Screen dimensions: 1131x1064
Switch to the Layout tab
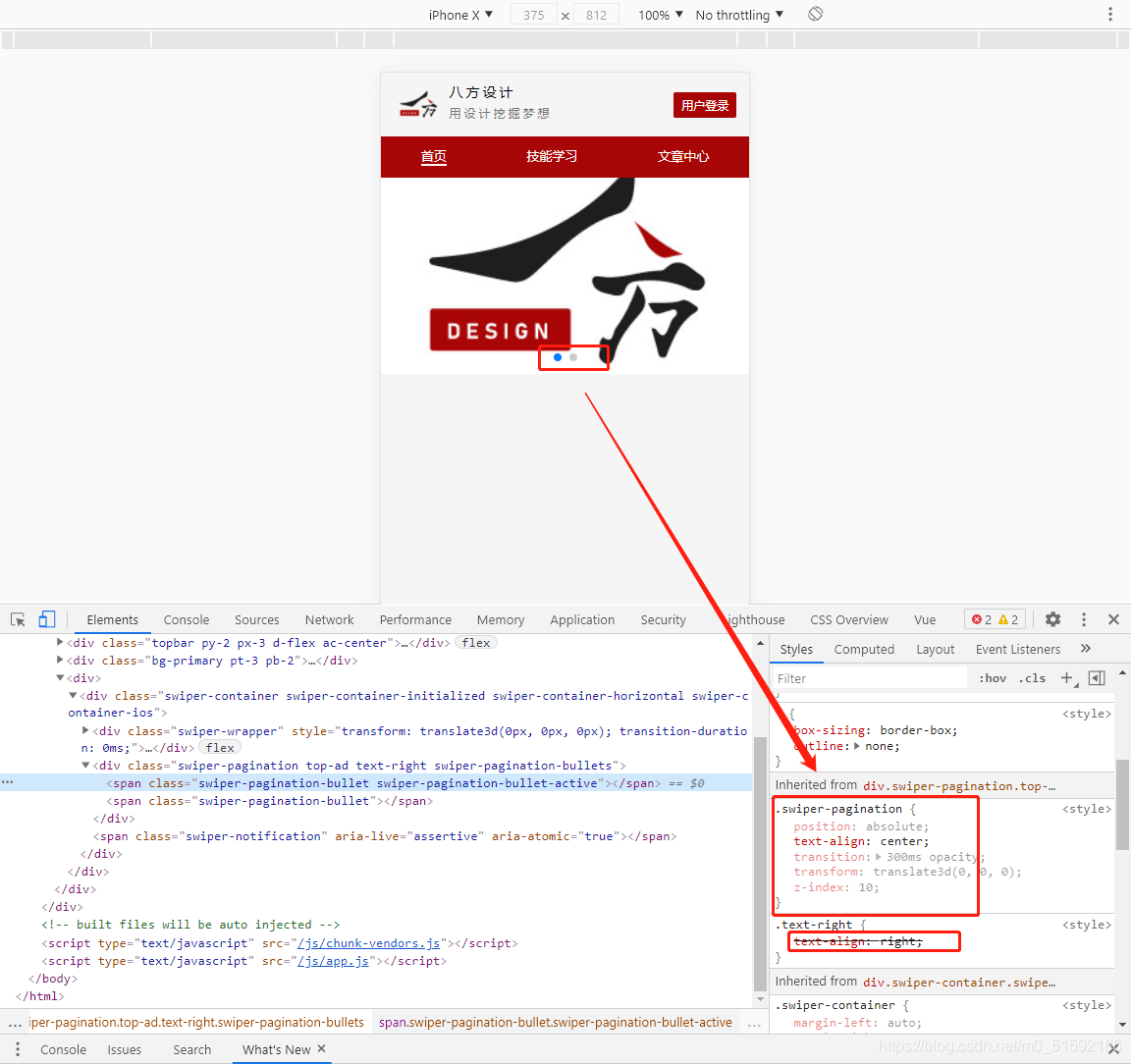[936, 649]
